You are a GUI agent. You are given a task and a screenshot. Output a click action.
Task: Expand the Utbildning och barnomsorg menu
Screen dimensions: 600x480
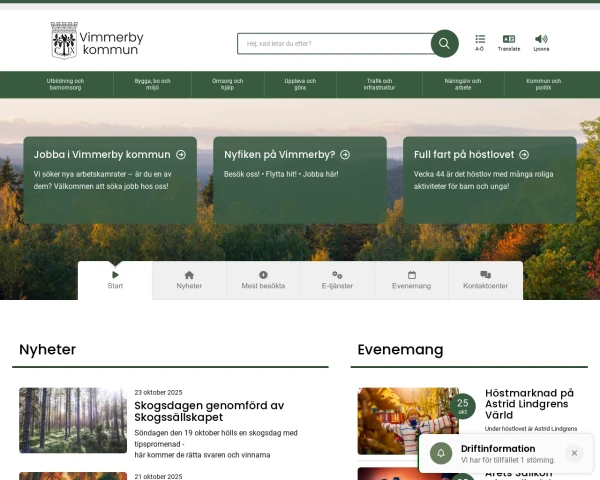click(66, 85)
